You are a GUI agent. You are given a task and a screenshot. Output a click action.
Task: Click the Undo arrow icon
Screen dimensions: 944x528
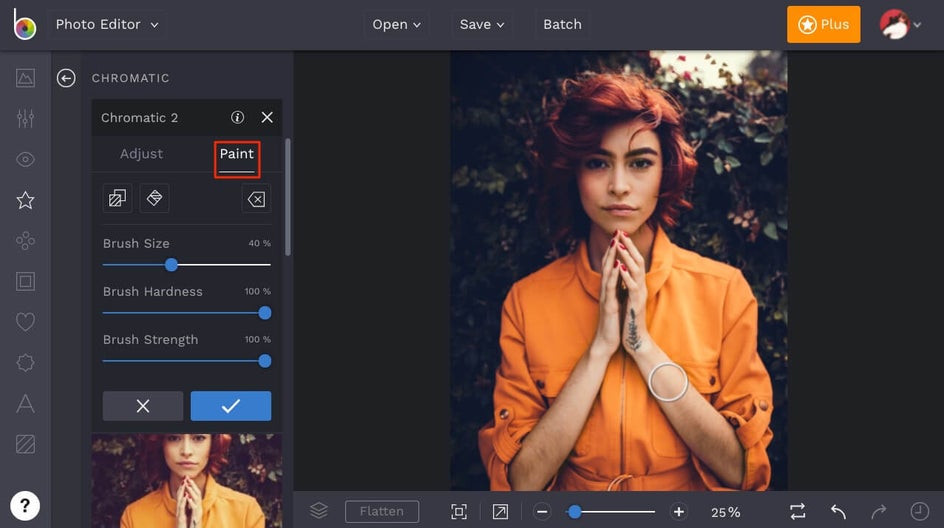pyautogui.click(x=838, y=511)
